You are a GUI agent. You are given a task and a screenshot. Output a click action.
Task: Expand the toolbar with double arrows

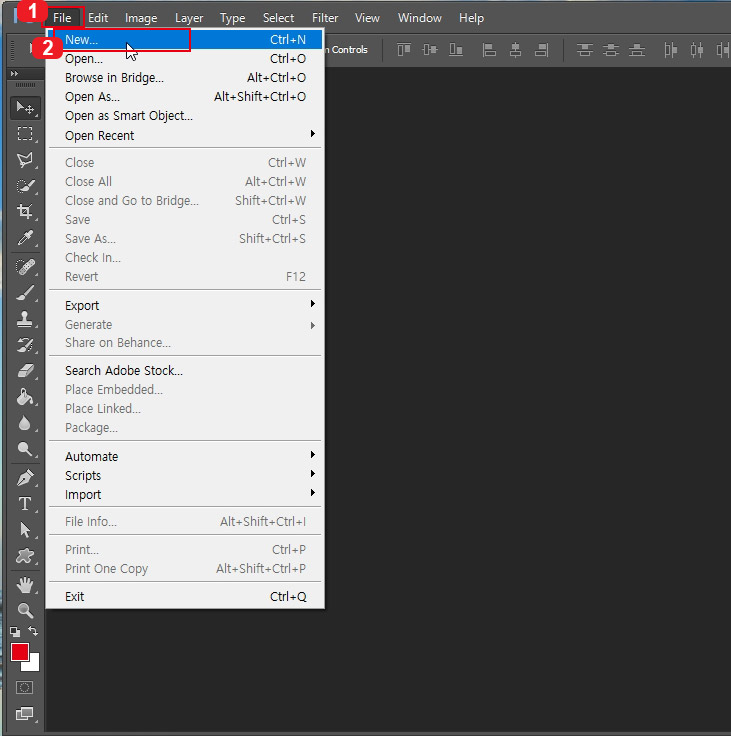point(14,73)
